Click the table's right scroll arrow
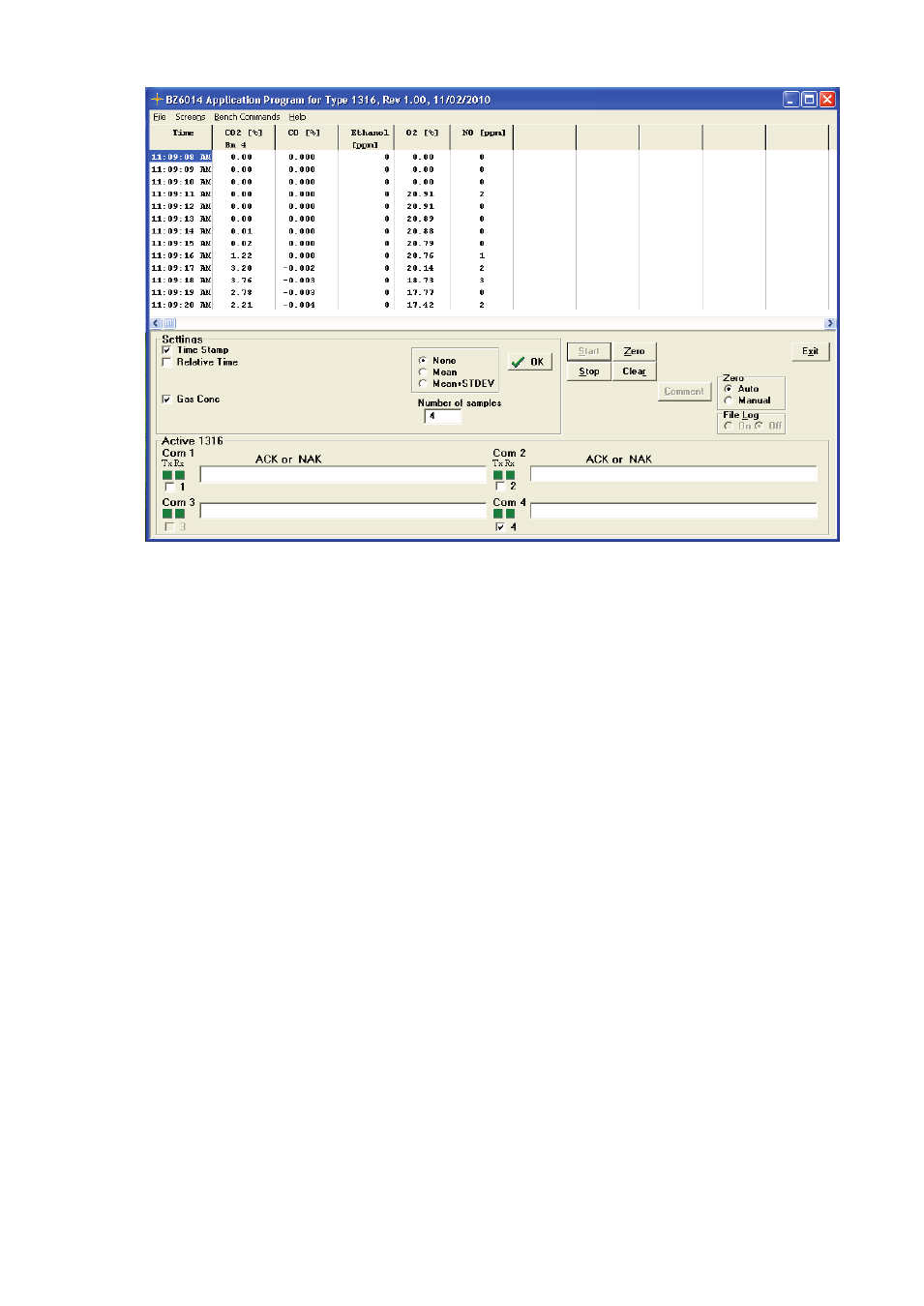 829,324
